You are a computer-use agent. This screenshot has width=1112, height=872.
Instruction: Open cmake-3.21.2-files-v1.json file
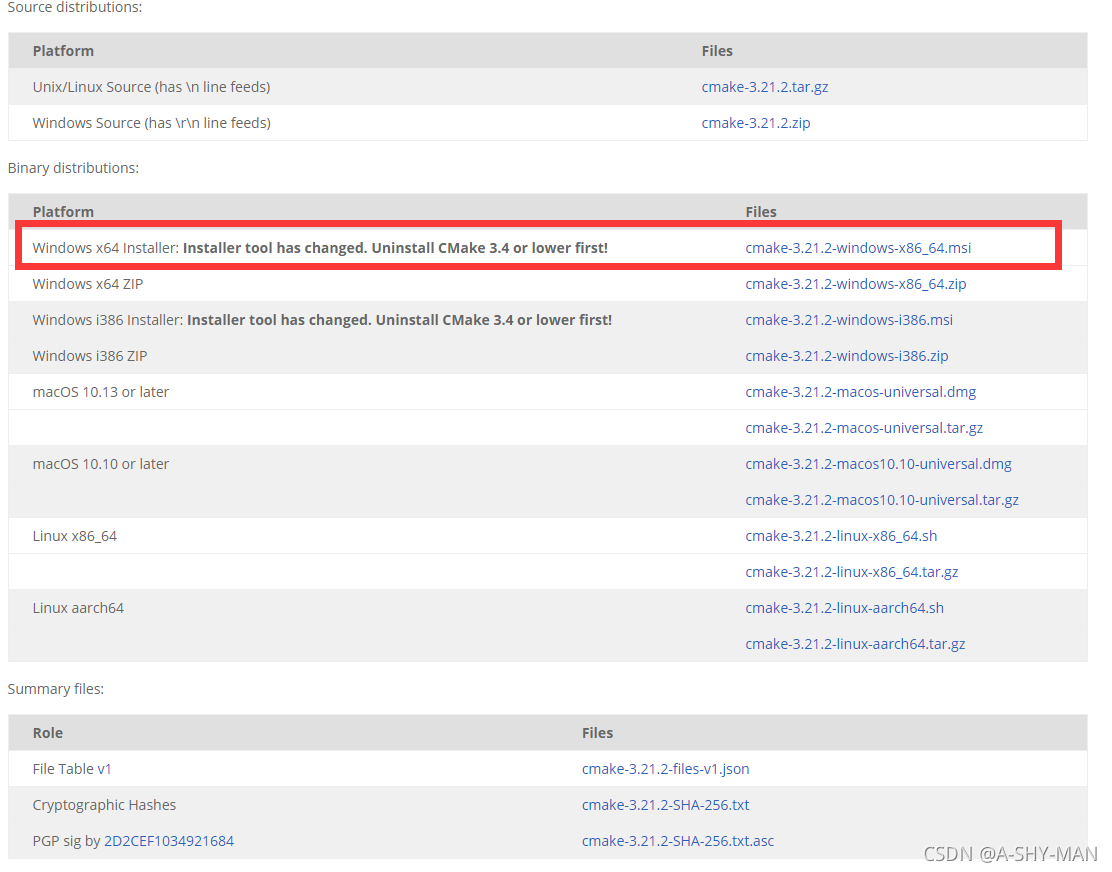point(665,769)
